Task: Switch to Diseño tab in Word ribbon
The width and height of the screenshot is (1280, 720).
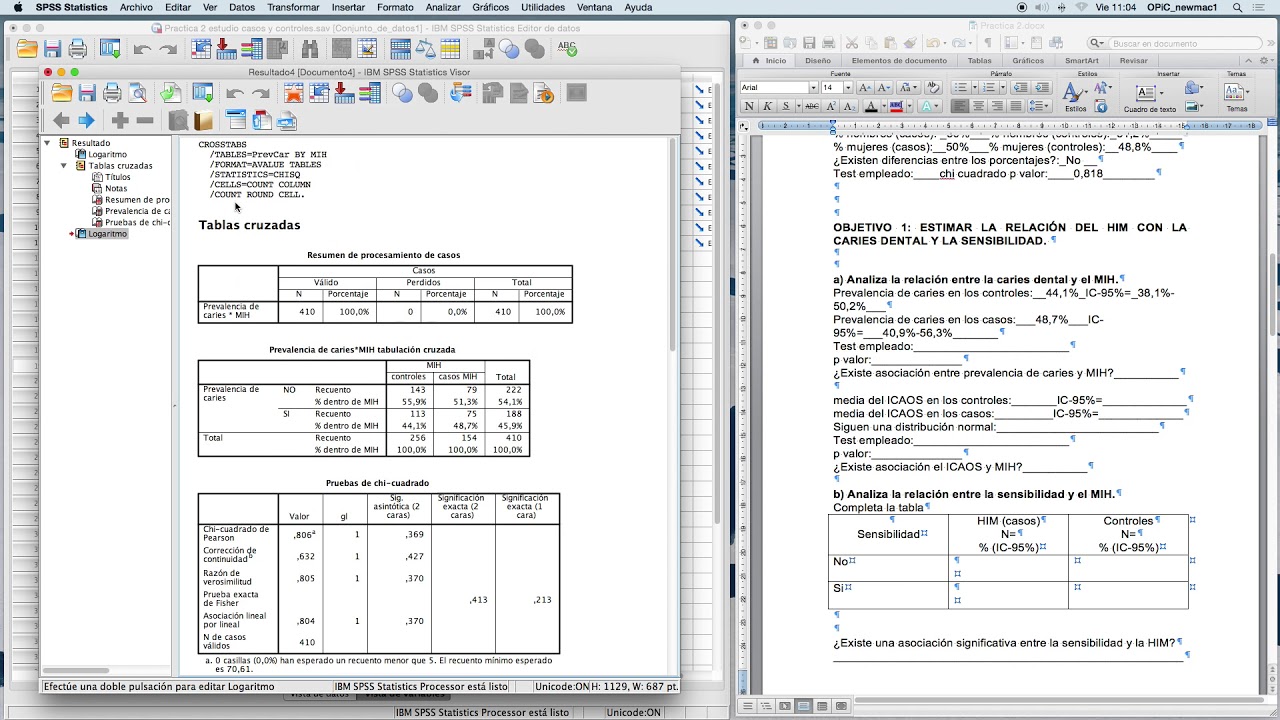Action: coord(818,60)
